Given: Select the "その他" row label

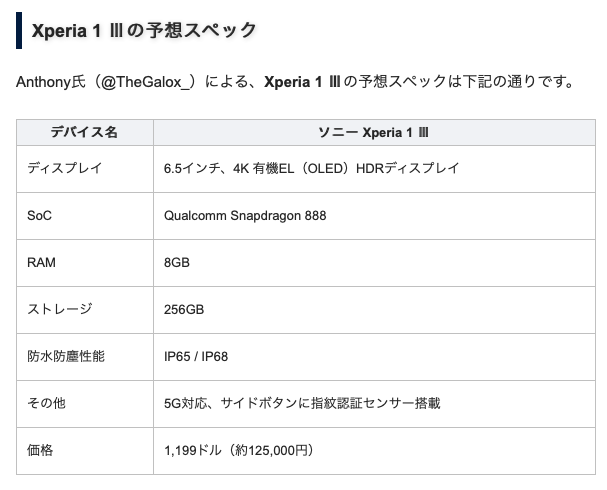Looking at the screenshot, I should tap(47, 403).
